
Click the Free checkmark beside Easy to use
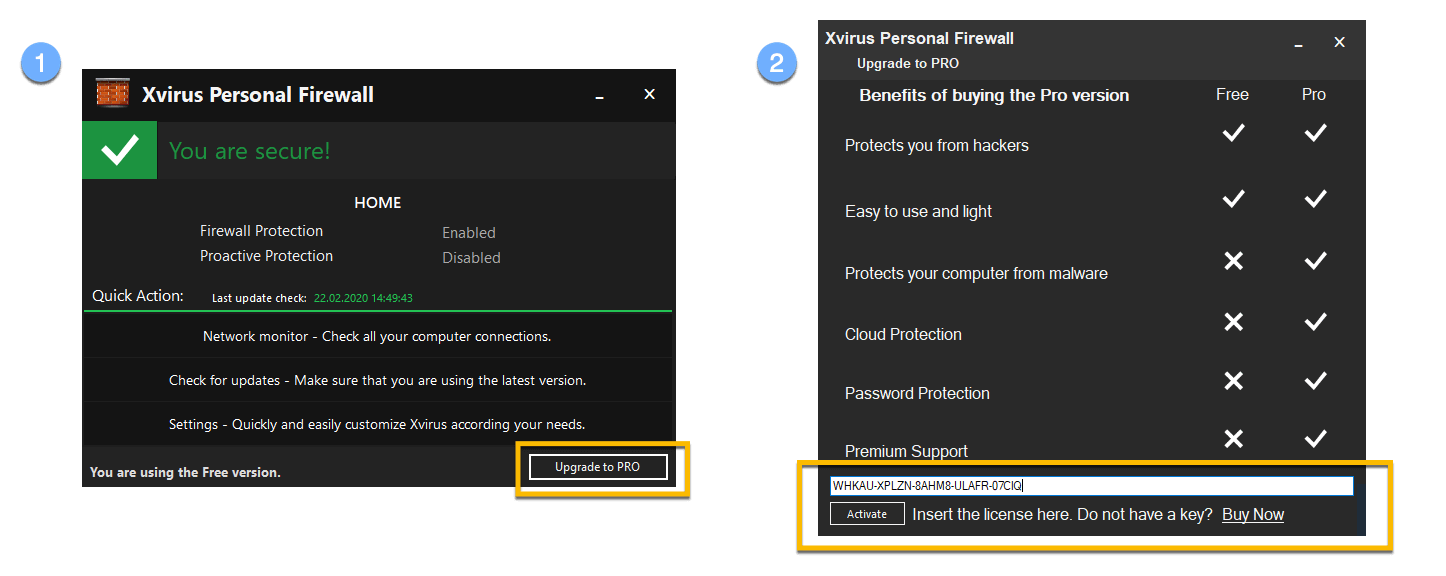click(x=1232, y=198)
